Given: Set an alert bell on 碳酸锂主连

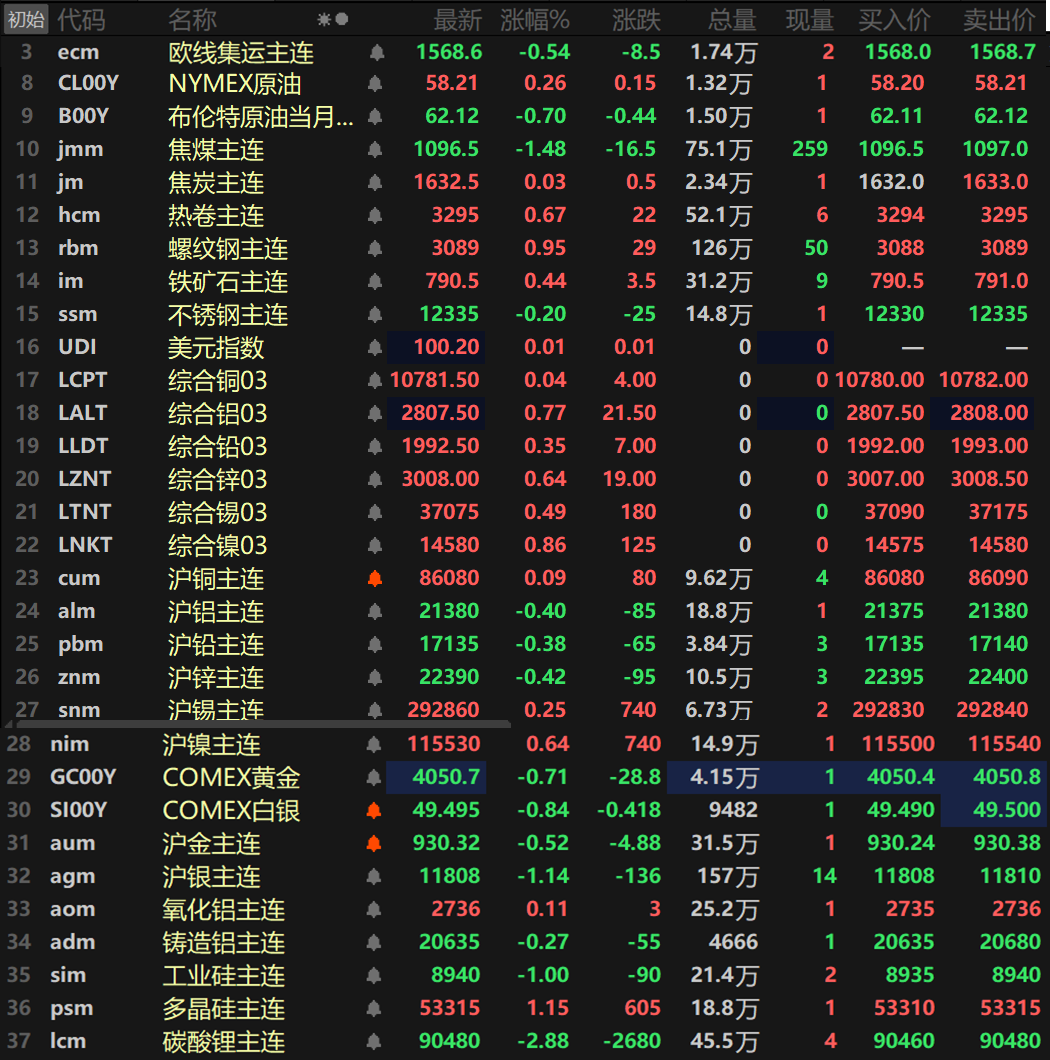Looking at the screenshot, I should (375, 1041).
